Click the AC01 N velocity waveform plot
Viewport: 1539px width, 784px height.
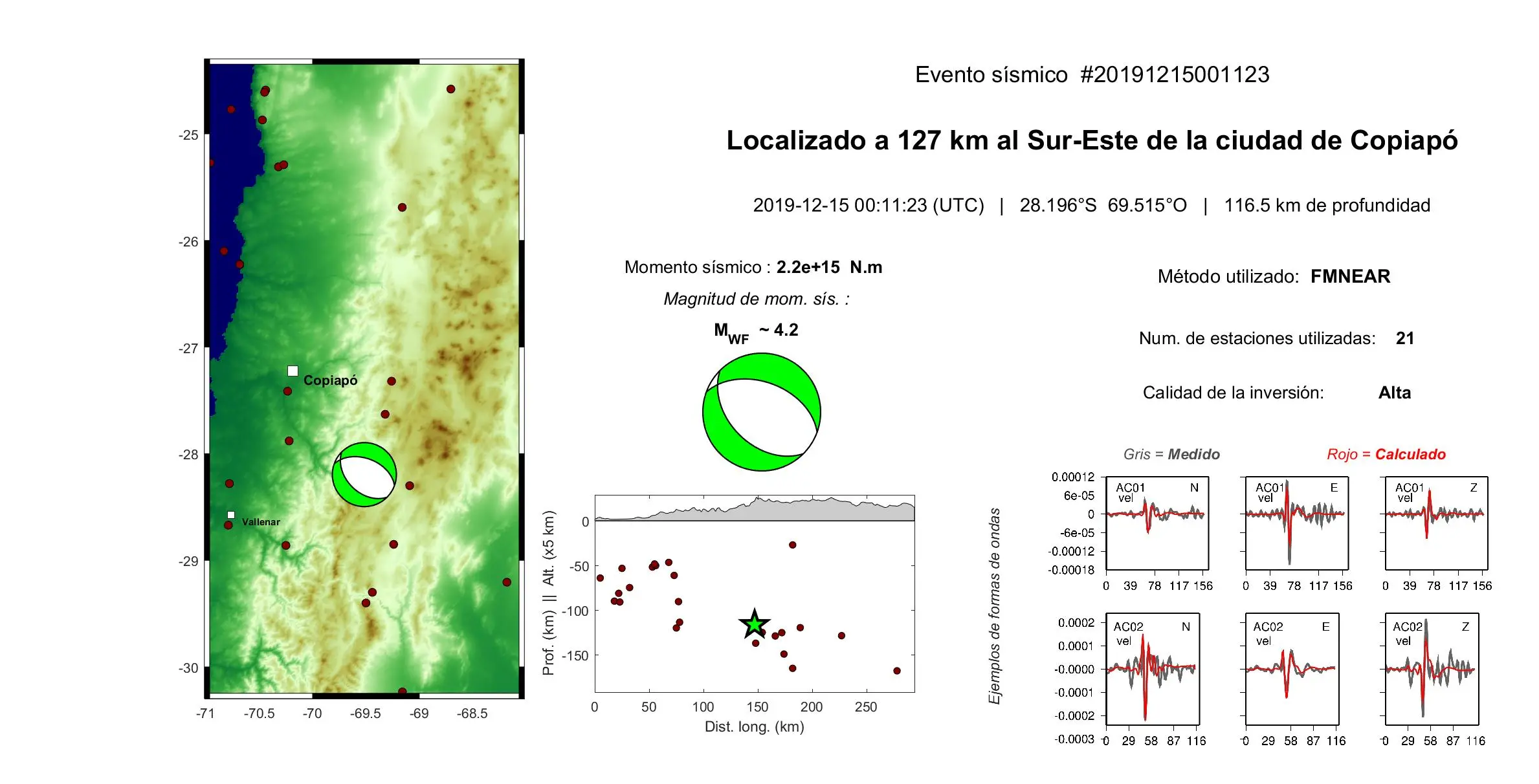[1157, 523]
